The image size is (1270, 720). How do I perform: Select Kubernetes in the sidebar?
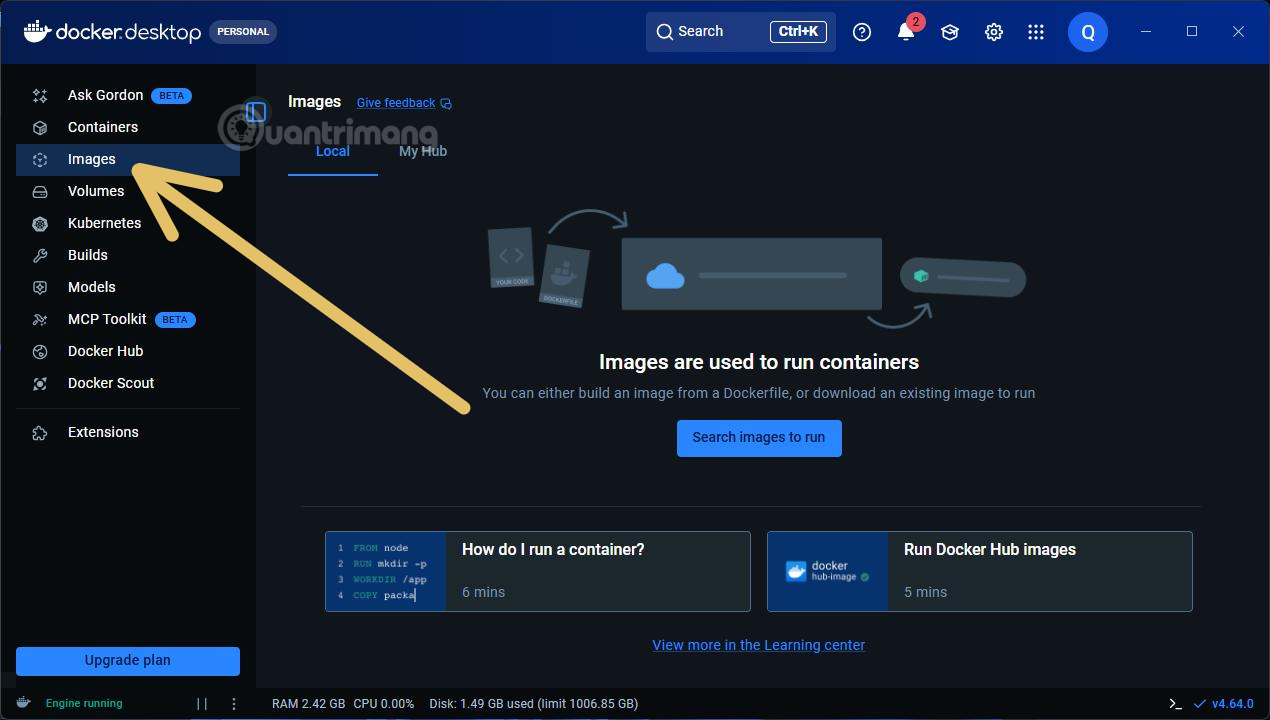pos(128,224)
